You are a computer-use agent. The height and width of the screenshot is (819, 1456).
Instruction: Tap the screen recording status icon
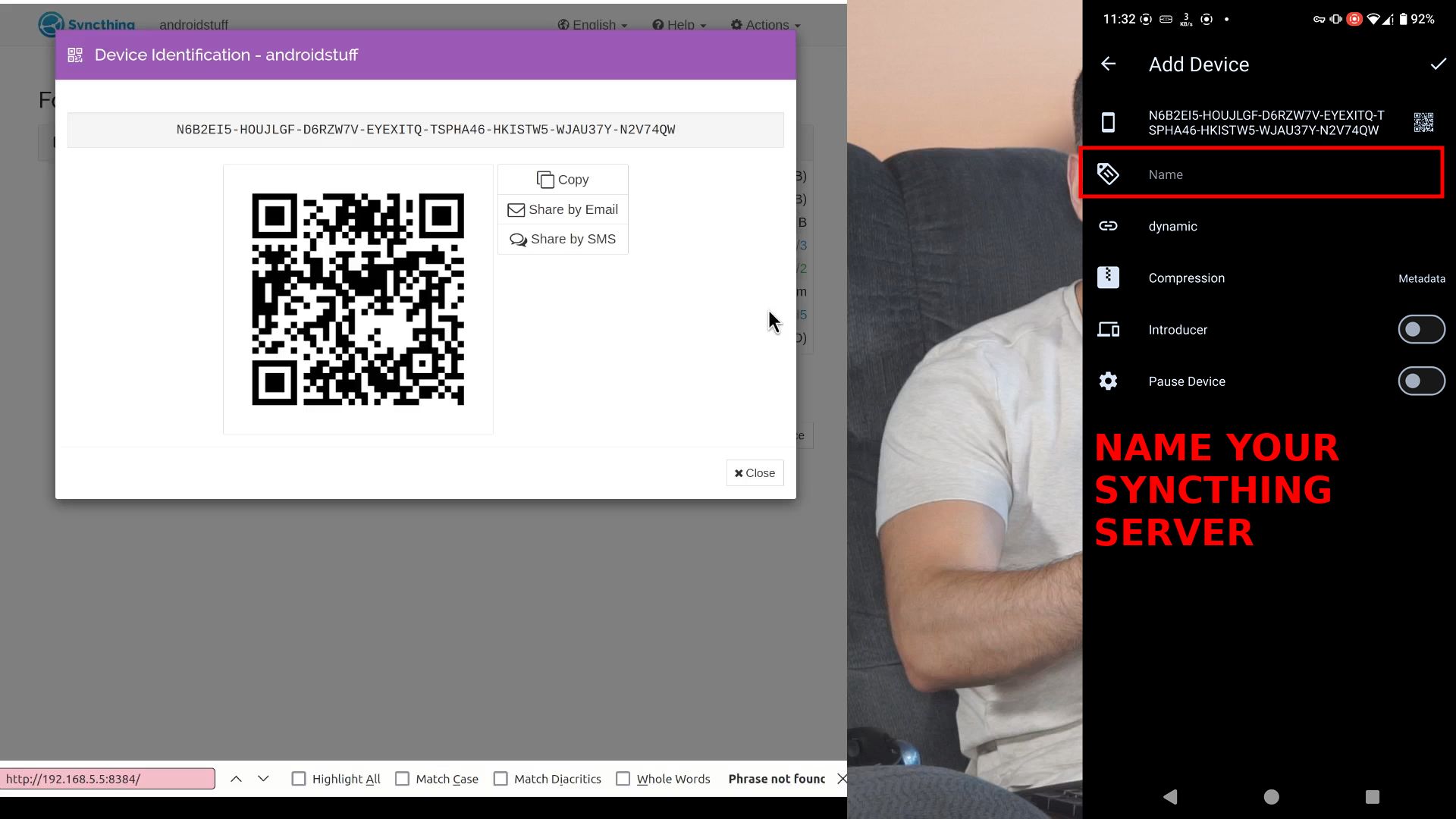(x=1354, y=19)
